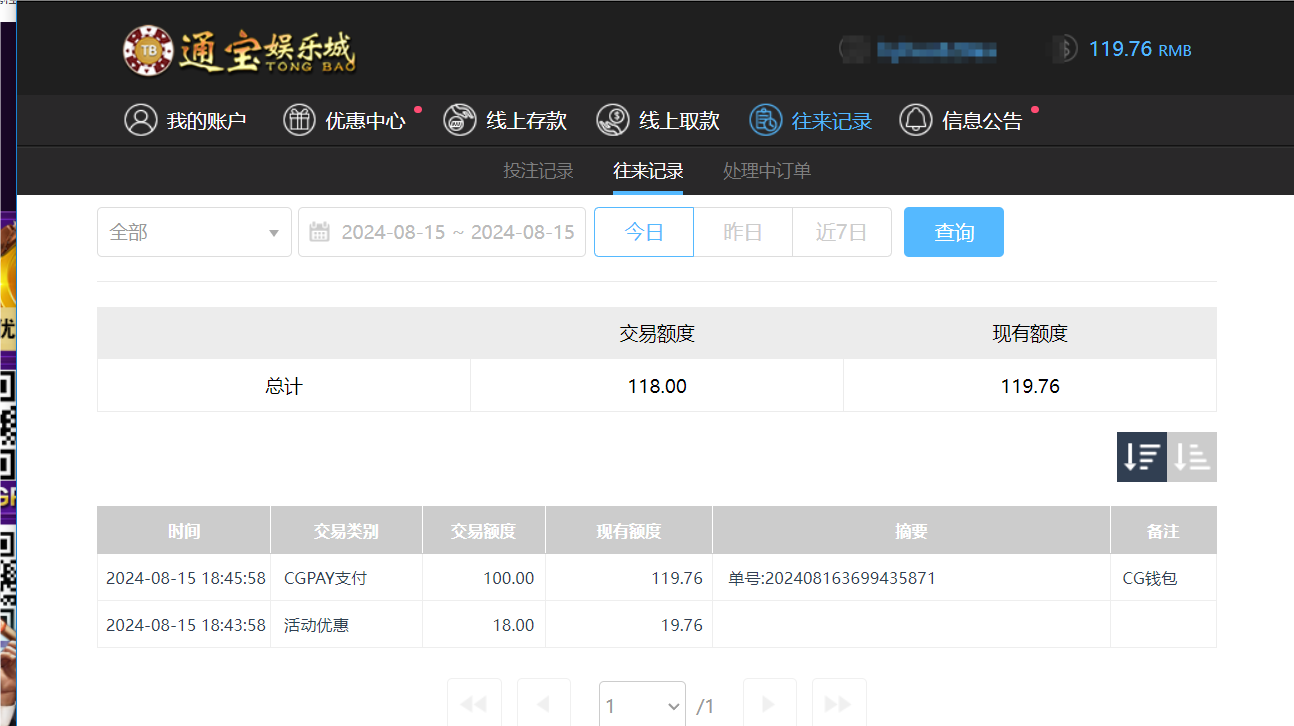The width and height of the screenshot is (1294, 726).
Task: Switch to the 投注记录 tab
Action: tap(539, 170)
